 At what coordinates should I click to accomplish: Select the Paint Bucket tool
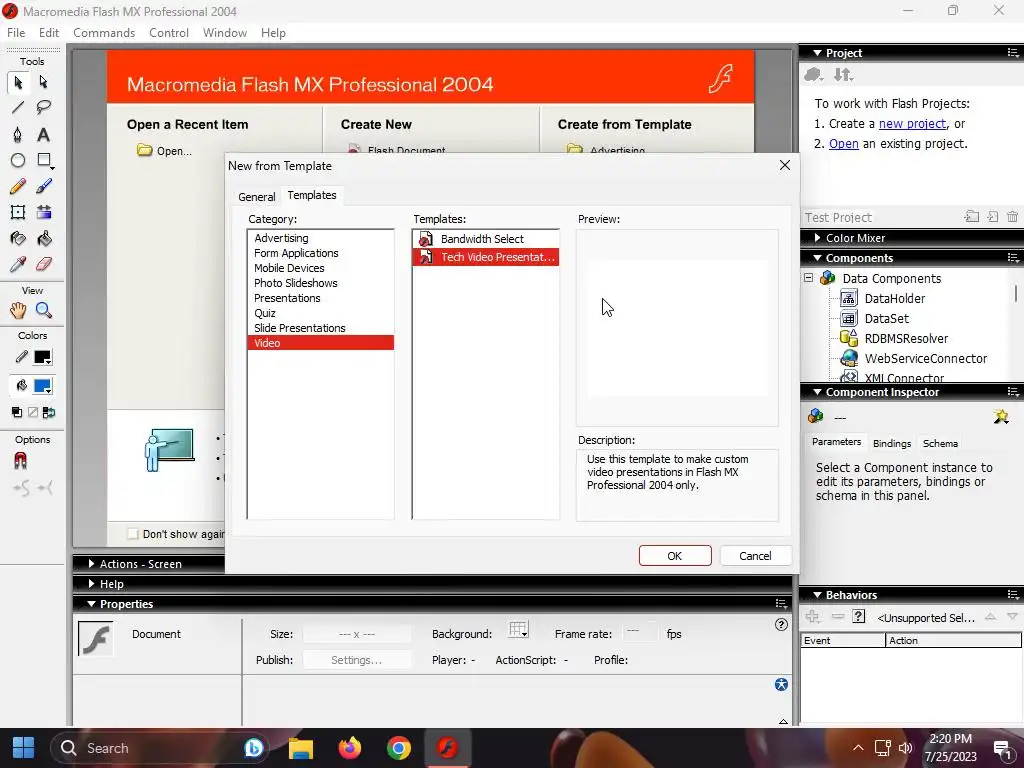(x=44, y=239)
